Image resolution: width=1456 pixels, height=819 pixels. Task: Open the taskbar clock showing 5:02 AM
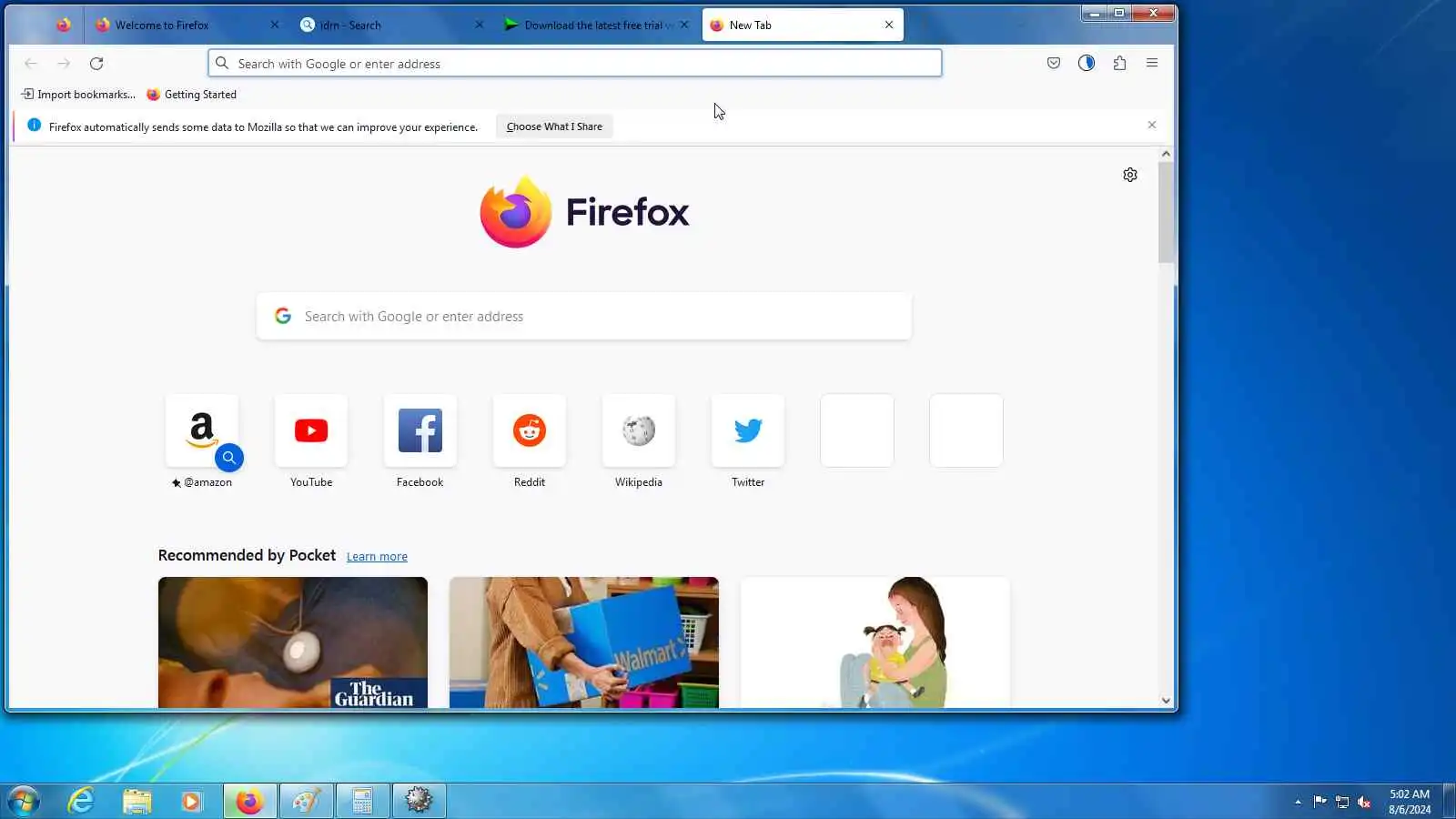coord(1410,802)
